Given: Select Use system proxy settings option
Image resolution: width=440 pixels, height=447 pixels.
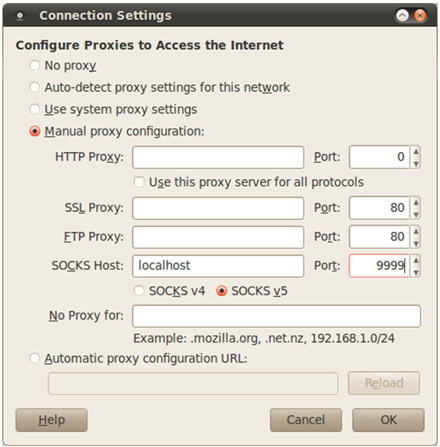Looking at the screenshot, I should click(x=35, y=109).
